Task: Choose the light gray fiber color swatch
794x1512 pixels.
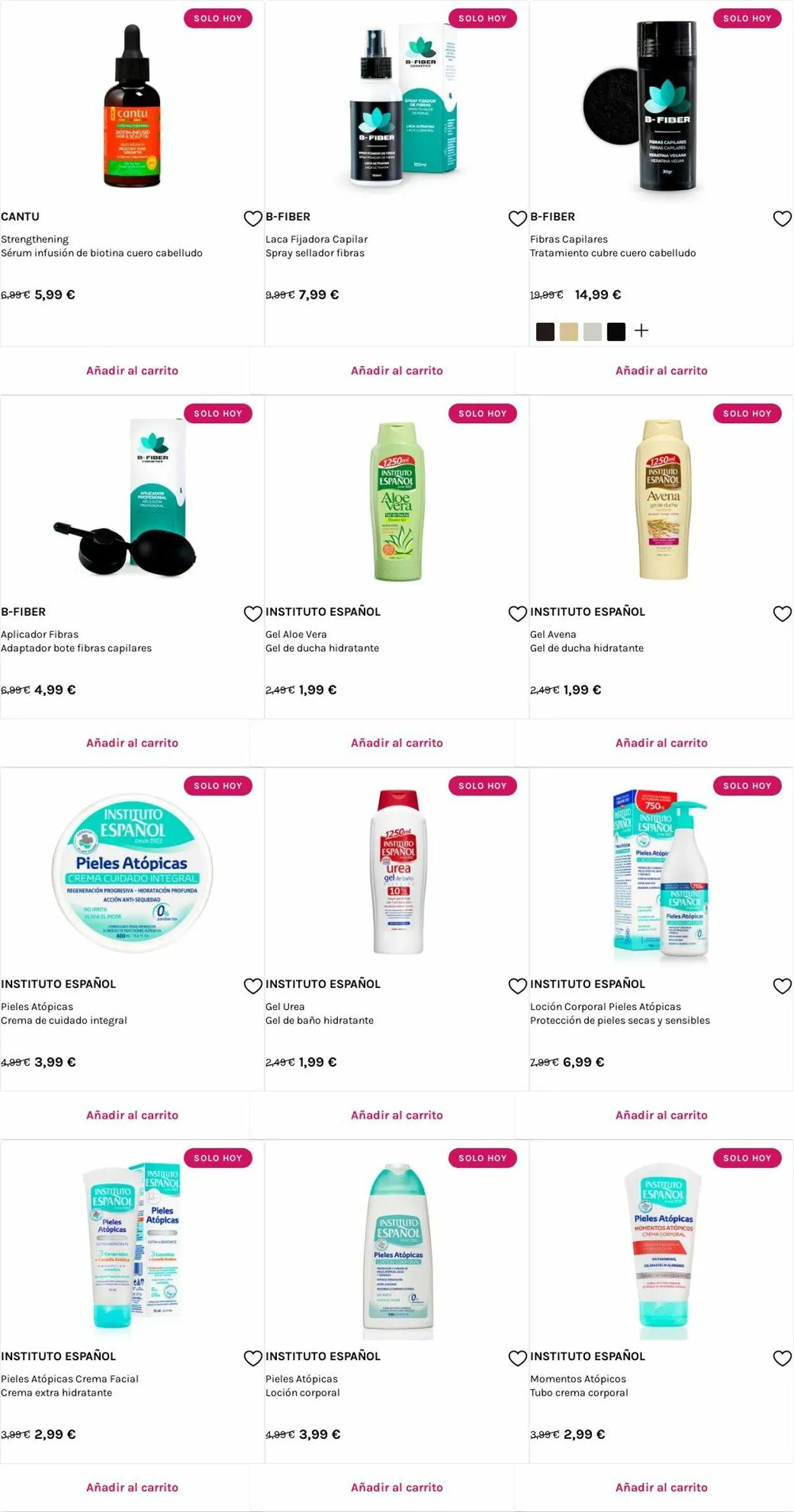Action: pyautogui.click(x=593, y=332)
